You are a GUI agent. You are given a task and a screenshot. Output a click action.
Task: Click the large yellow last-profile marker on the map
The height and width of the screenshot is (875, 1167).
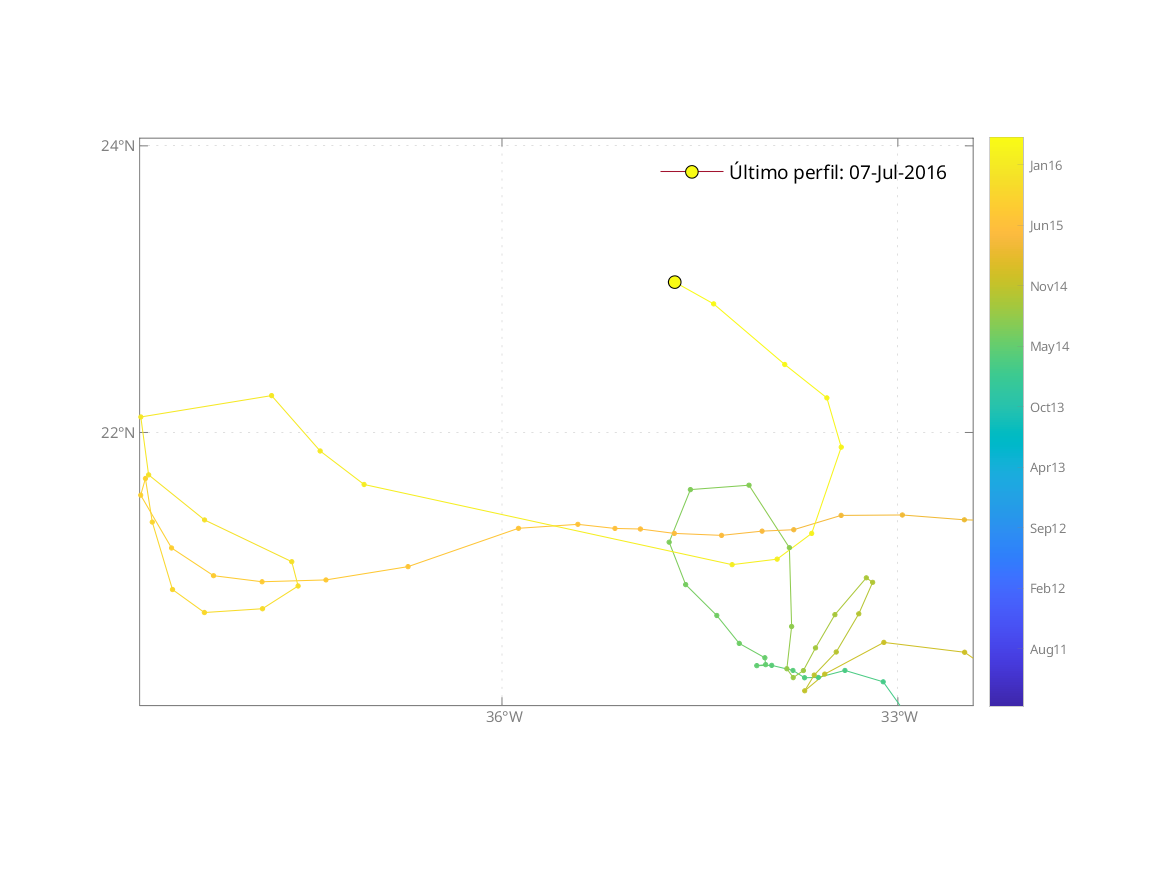click(675, 282)
